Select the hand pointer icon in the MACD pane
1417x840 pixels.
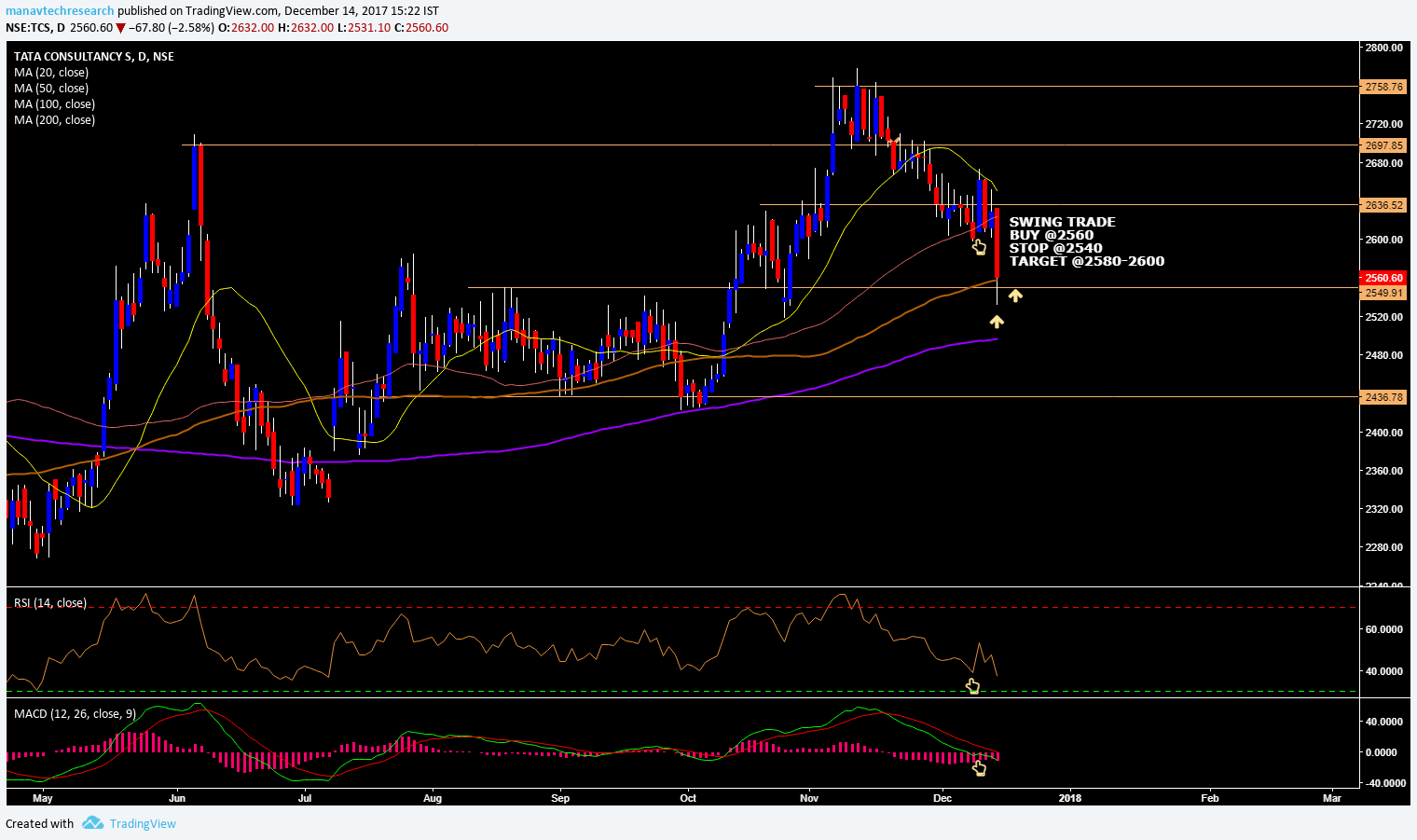(979, 767)
